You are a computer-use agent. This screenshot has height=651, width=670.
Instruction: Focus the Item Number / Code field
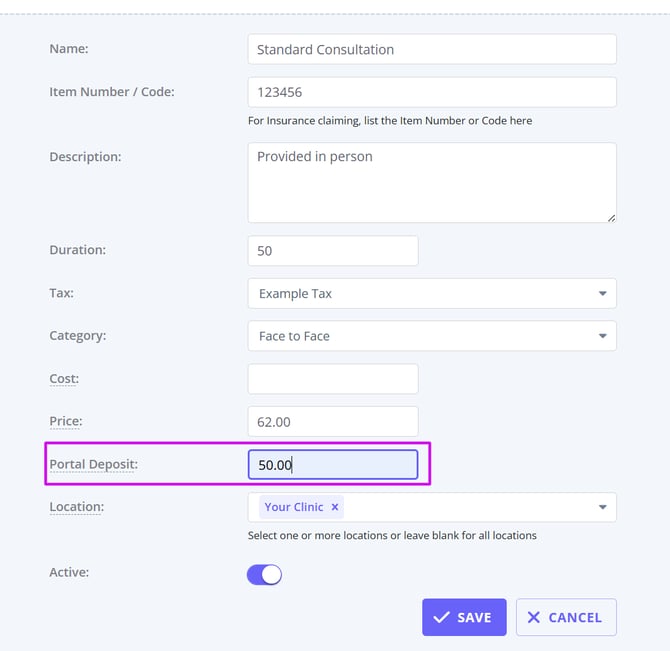[x=431, y=92]
